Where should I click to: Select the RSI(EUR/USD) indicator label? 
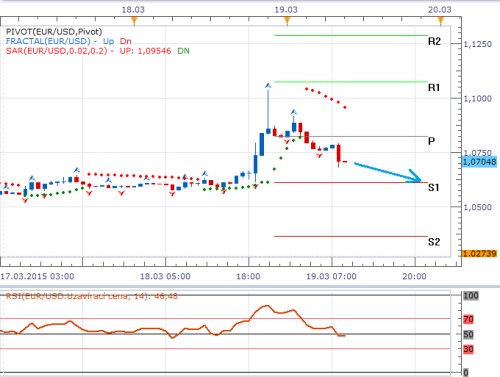pyautogui.click(x=92, y=296)
